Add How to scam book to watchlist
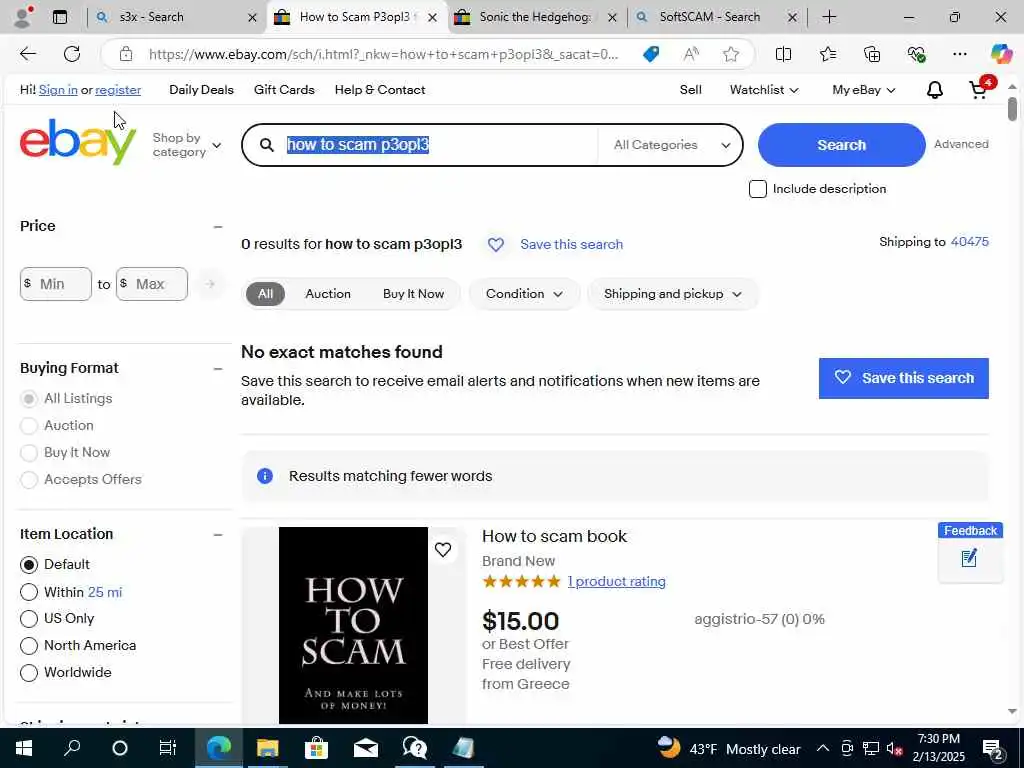Image resolution: width=1024 pixels, height=768 pixels. [443, 550]
